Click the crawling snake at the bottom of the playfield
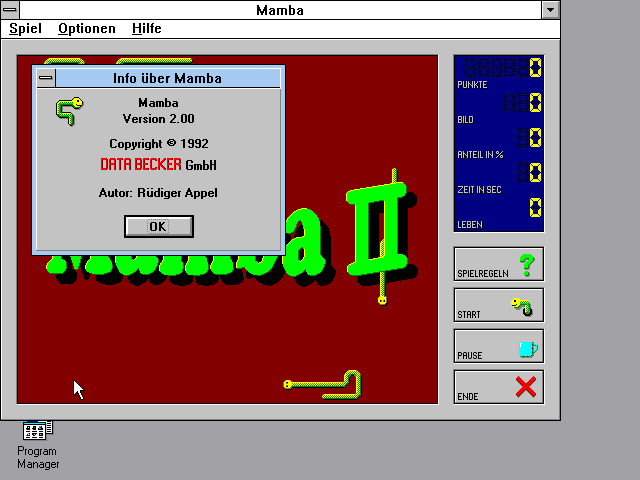This screenshot has height=480, width=640. 322,384
